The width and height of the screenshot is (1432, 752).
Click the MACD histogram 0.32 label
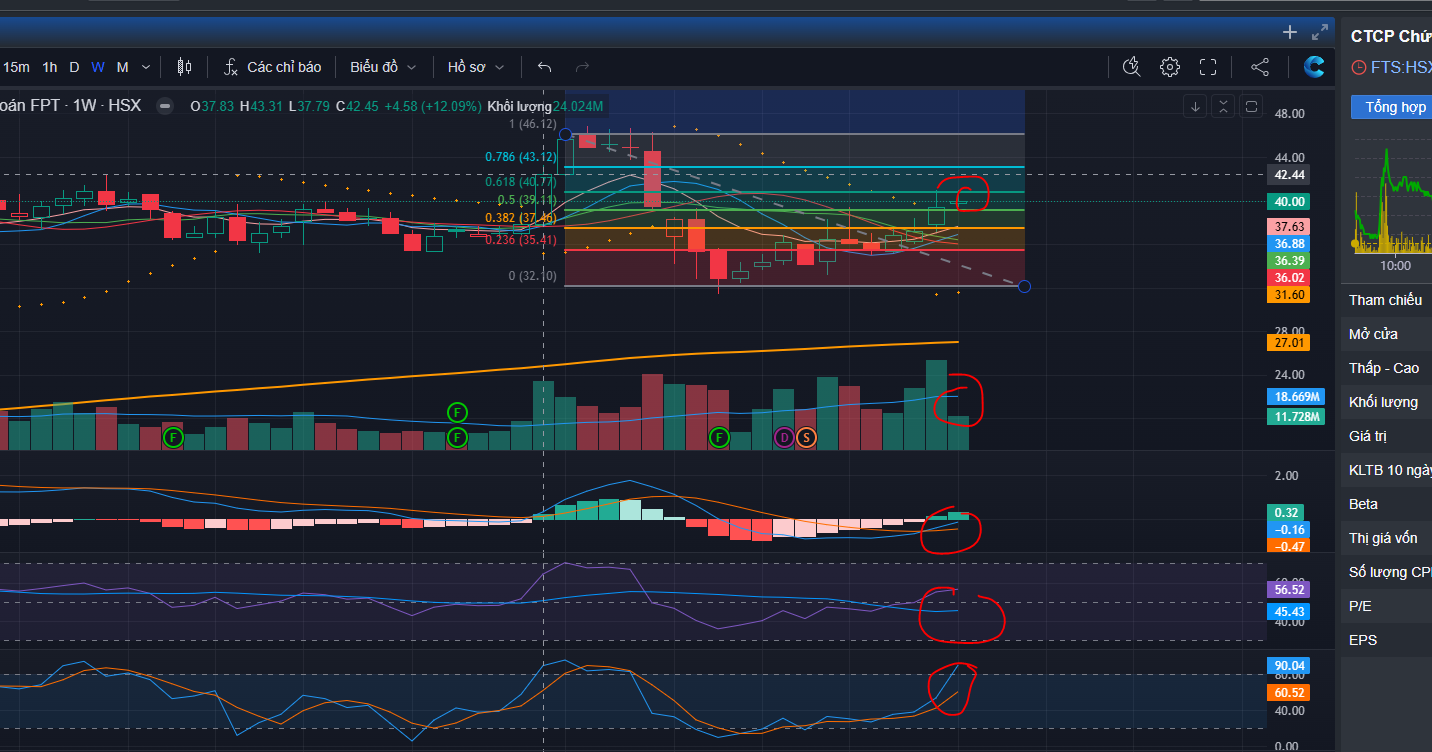coord(1287,512)
